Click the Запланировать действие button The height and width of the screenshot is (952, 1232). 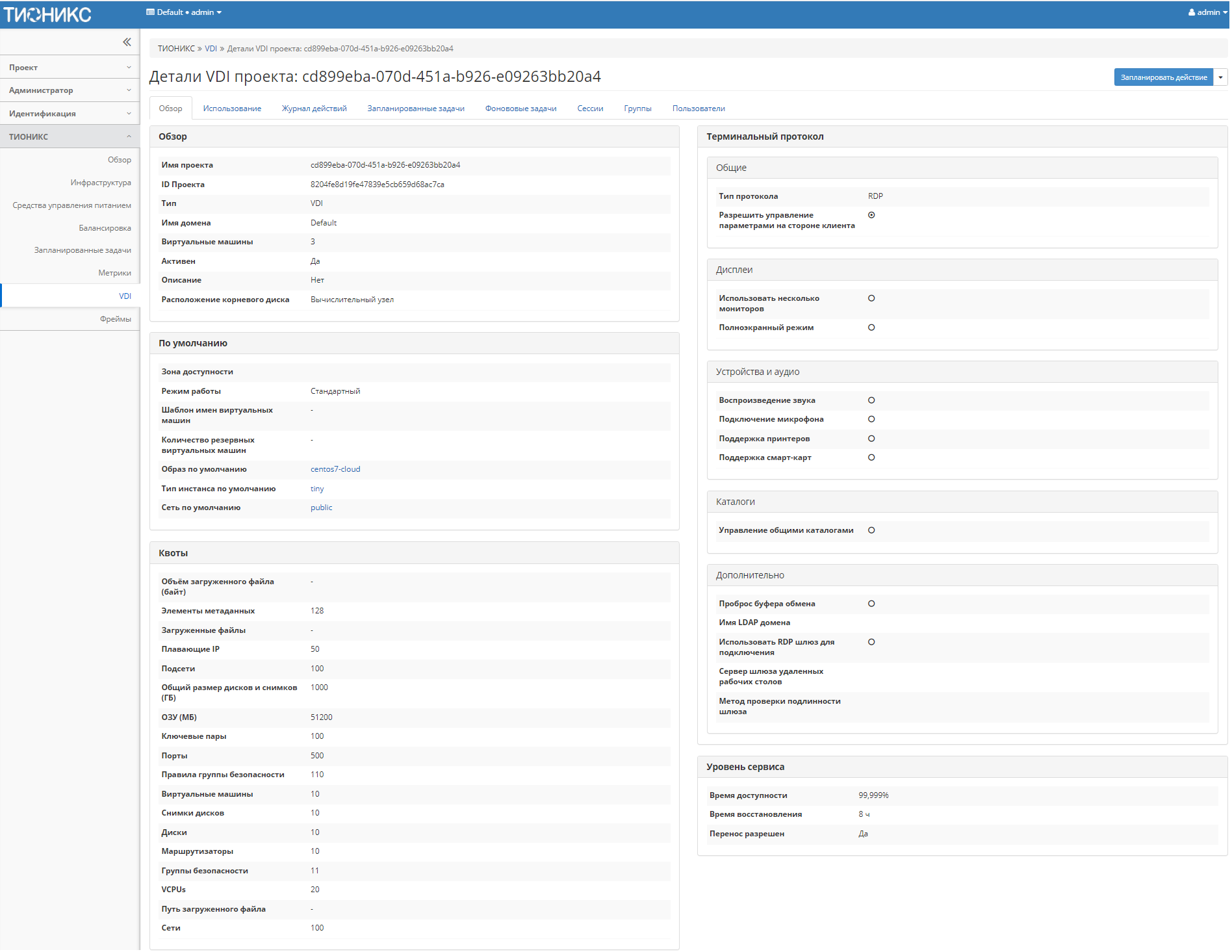coord(1162,77)
